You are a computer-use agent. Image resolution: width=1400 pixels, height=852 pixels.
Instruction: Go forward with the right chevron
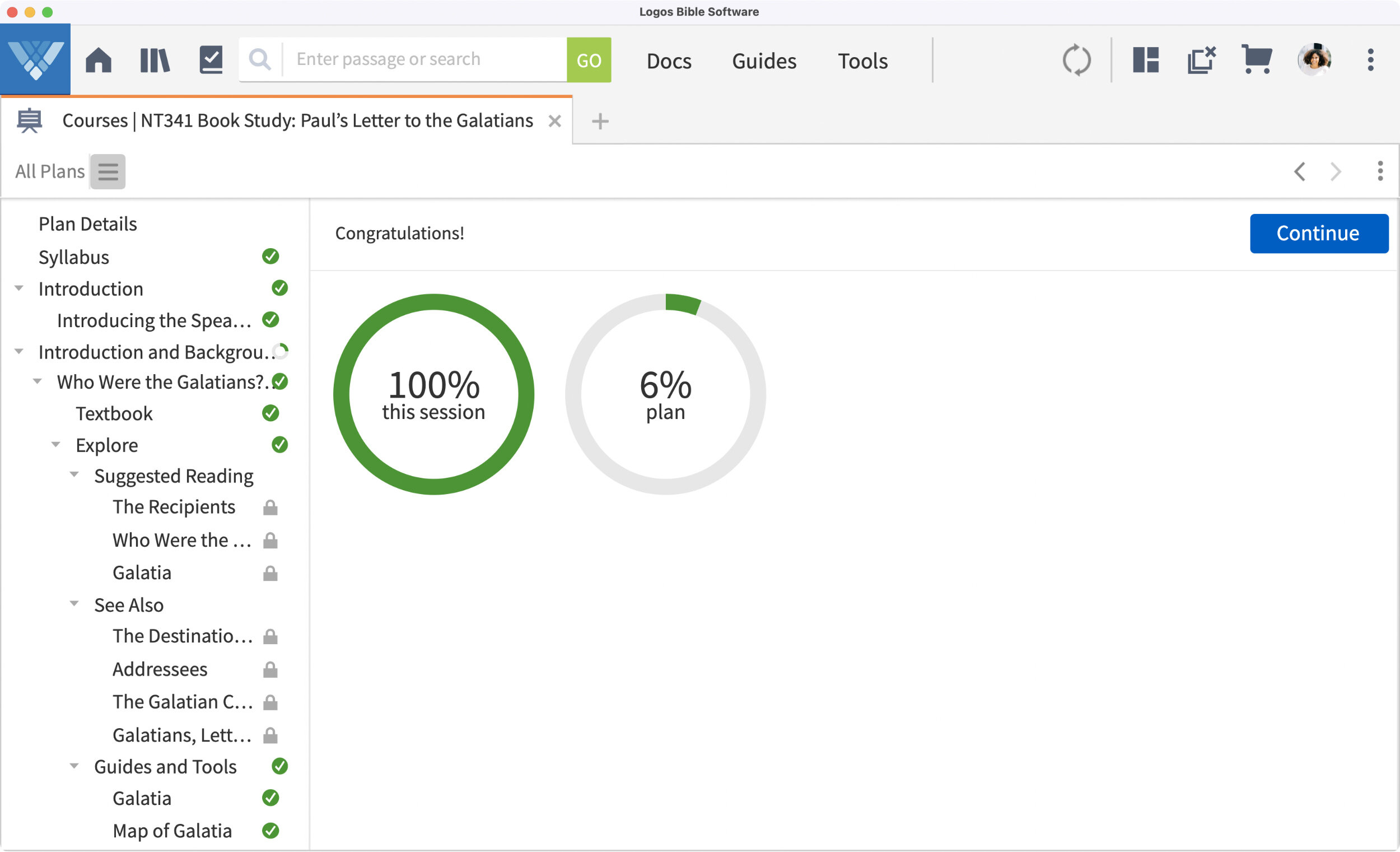[1335, 171]
